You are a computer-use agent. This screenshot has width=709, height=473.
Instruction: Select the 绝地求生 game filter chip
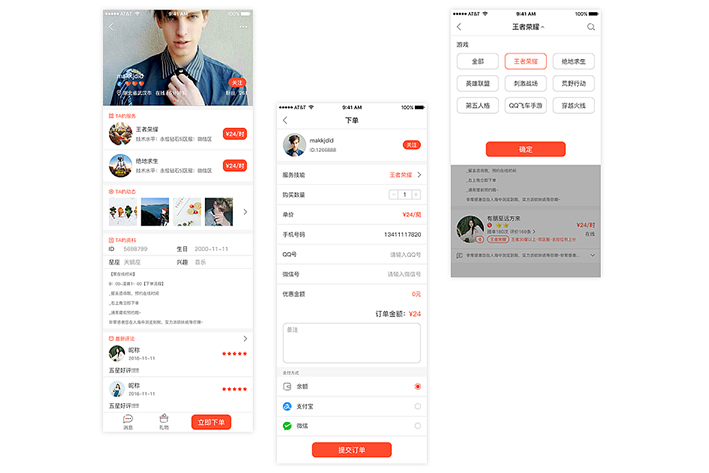(x=573, y=61)
